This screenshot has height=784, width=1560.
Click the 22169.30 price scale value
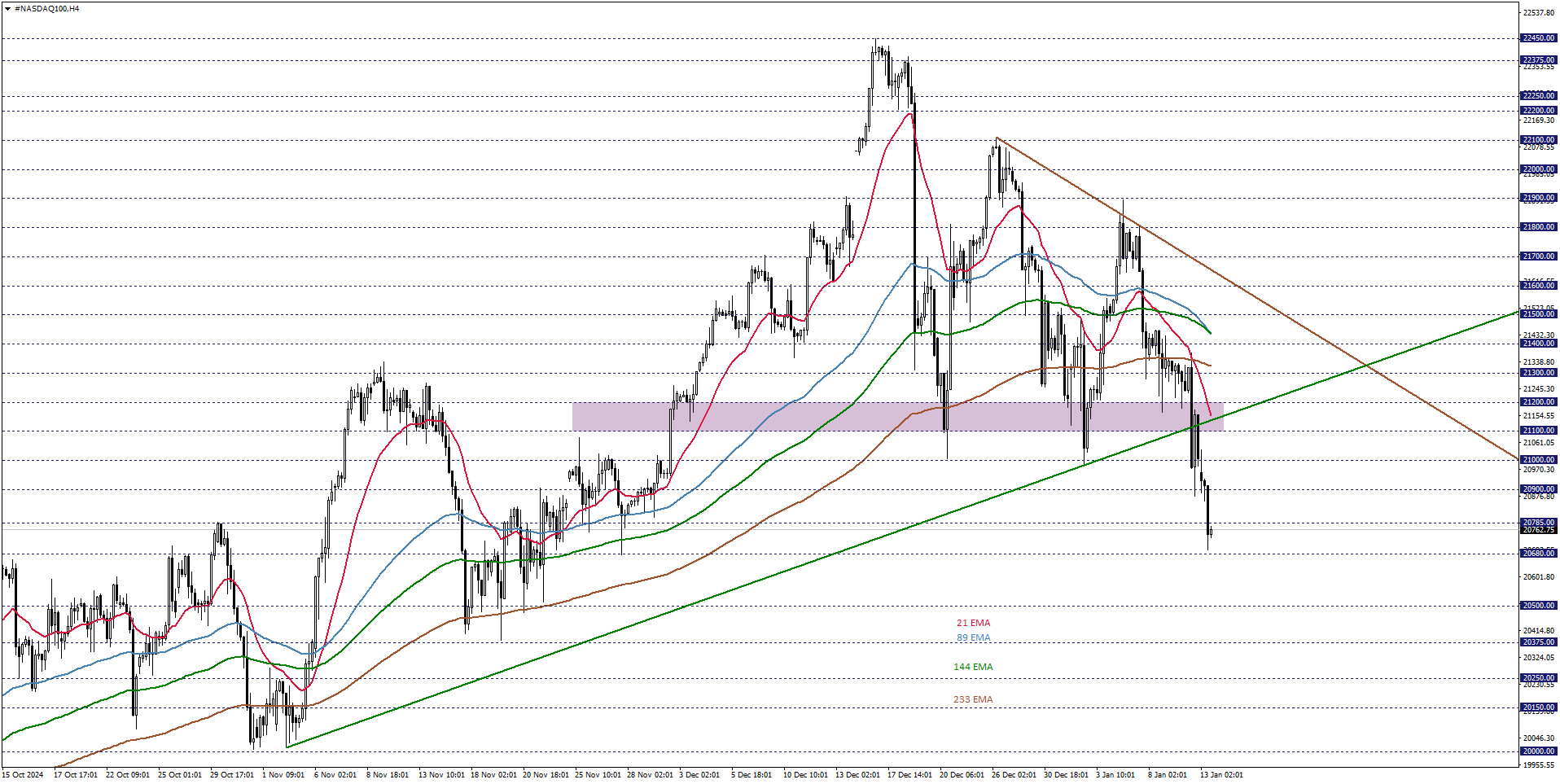tap(1538, 120)
